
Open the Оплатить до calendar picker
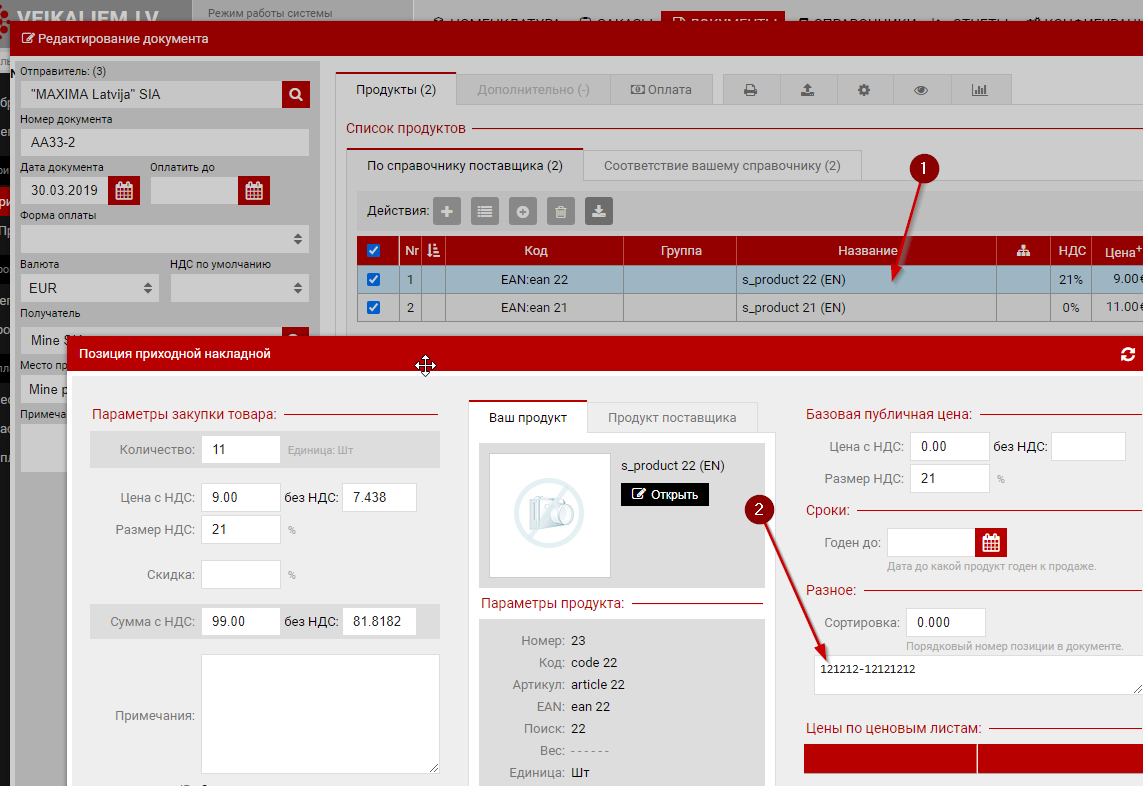(254, 190)
